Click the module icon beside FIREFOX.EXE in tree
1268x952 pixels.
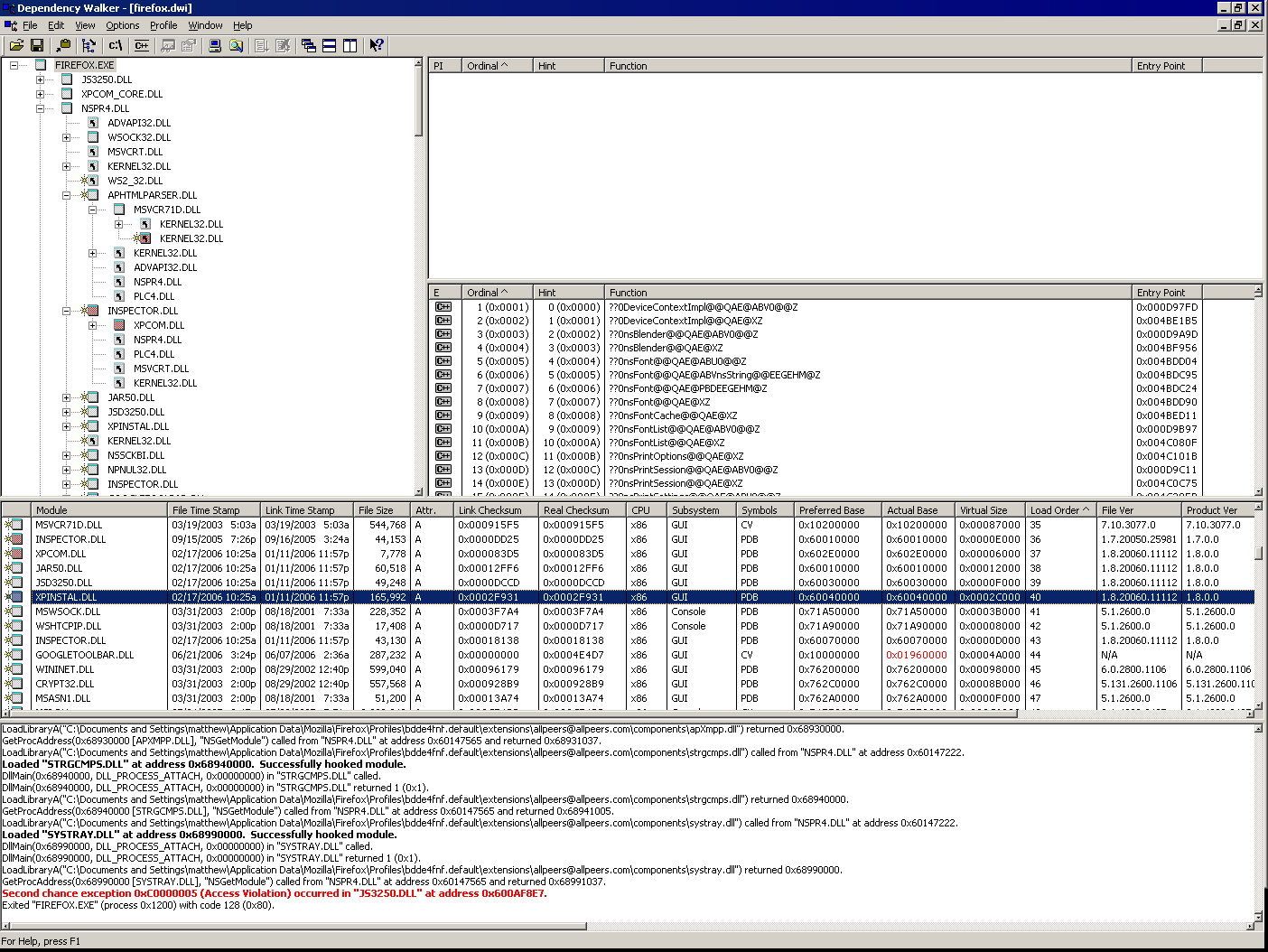[x=41, y=65]
